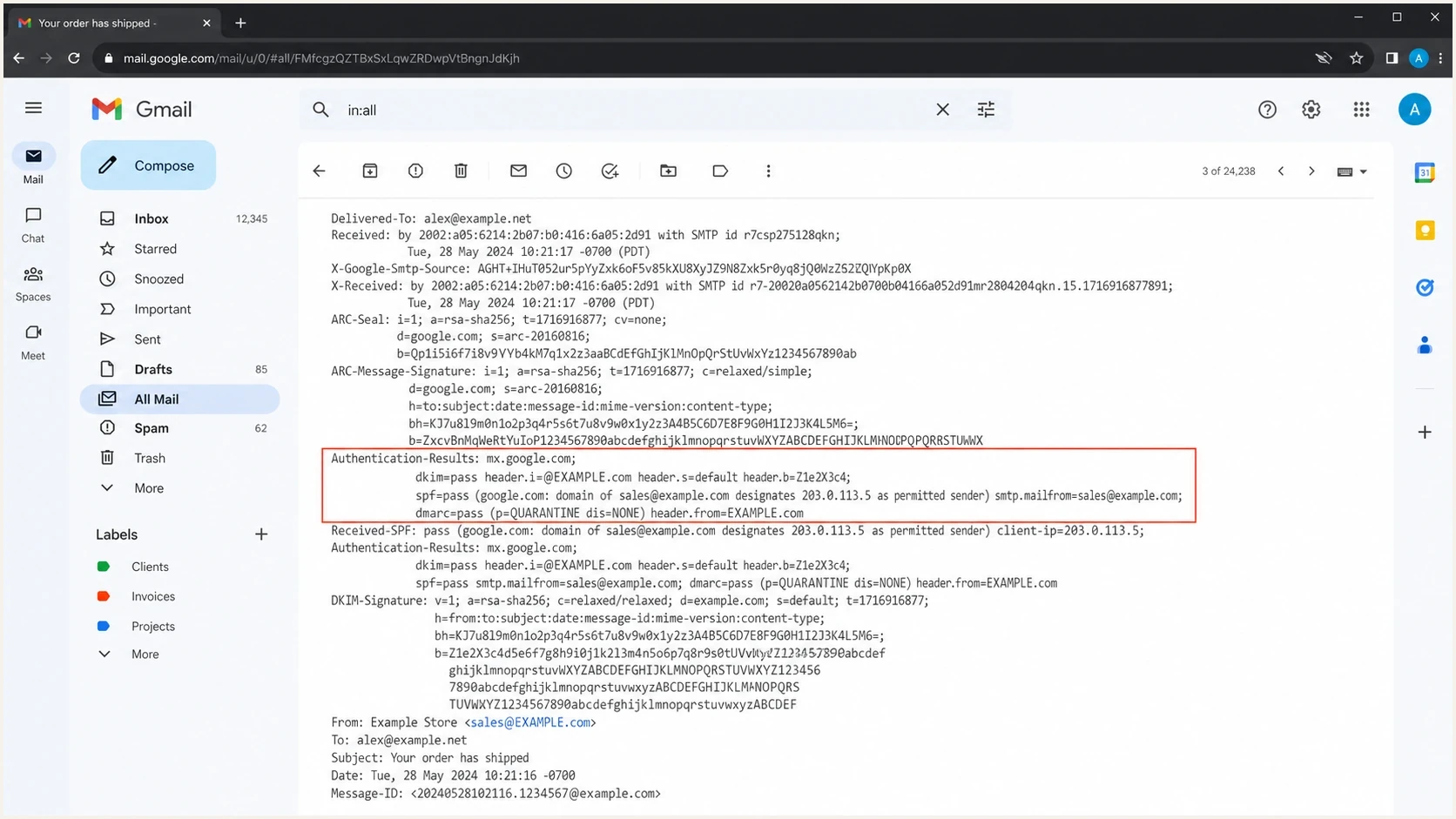Compose a new email
The height and width of the screenshot is (819, 1456).
click(x=148, y=165)
